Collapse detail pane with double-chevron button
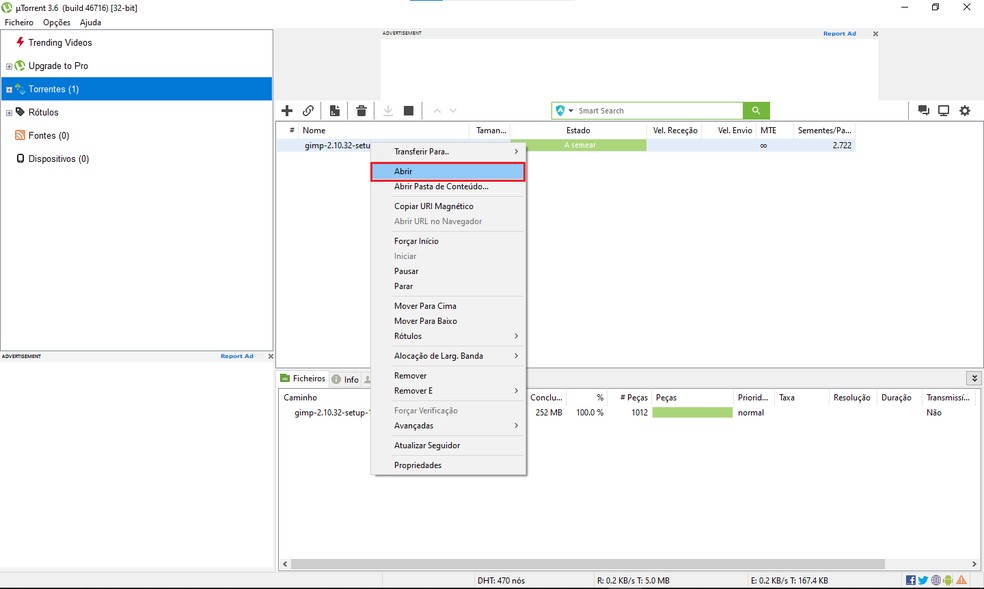The image size is (984, 589). (x=973, y=378)
